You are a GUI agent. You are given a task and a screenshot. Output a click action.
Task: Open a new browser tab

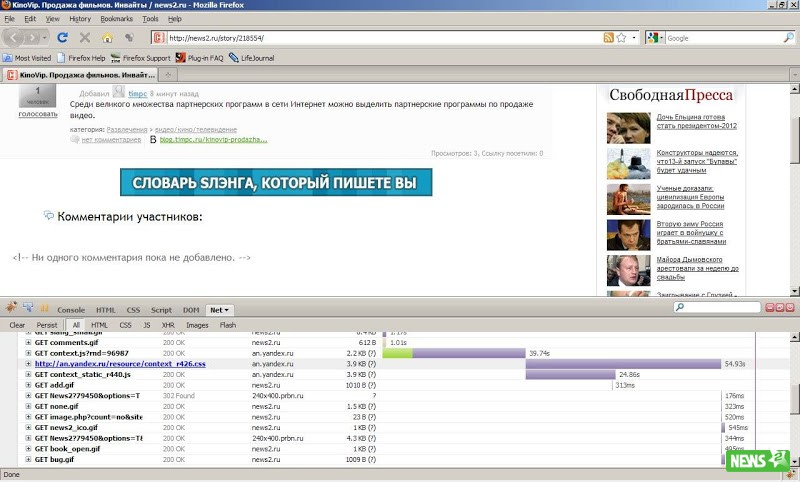[167, 74]
